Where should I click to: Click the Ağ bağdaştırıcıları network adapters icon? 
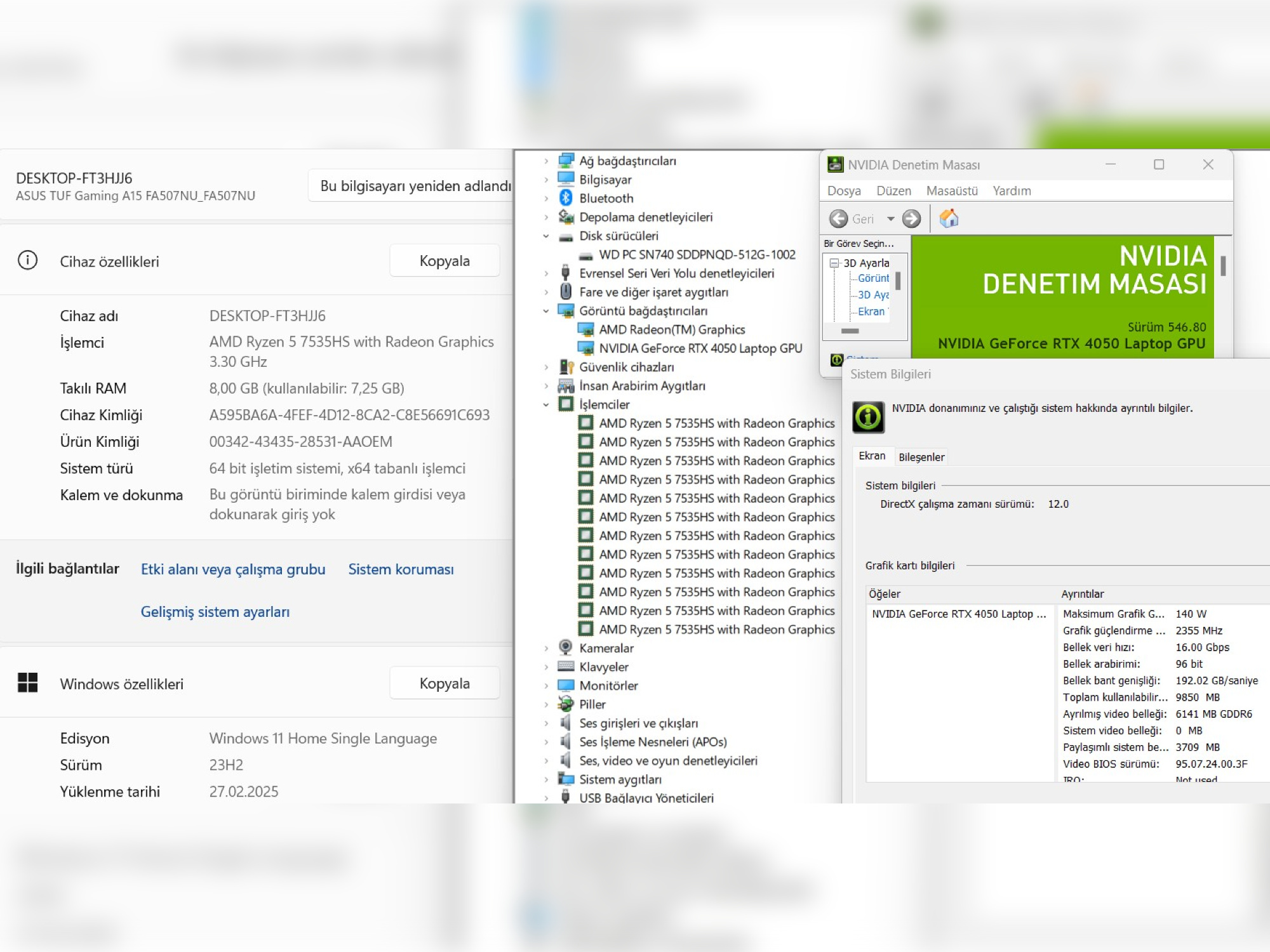point(566,161)
